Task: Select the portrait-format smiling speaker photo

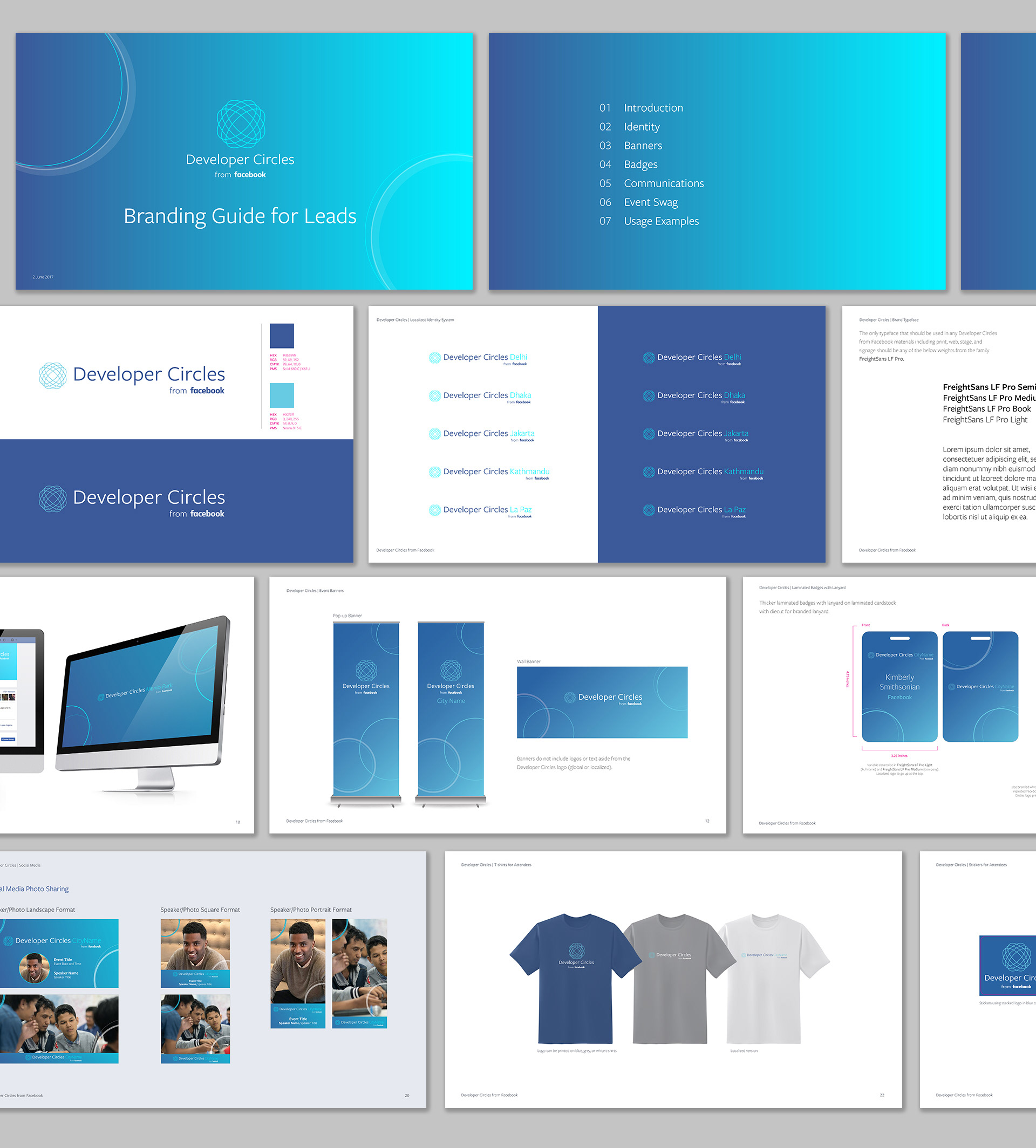Action: coord(298,973)
